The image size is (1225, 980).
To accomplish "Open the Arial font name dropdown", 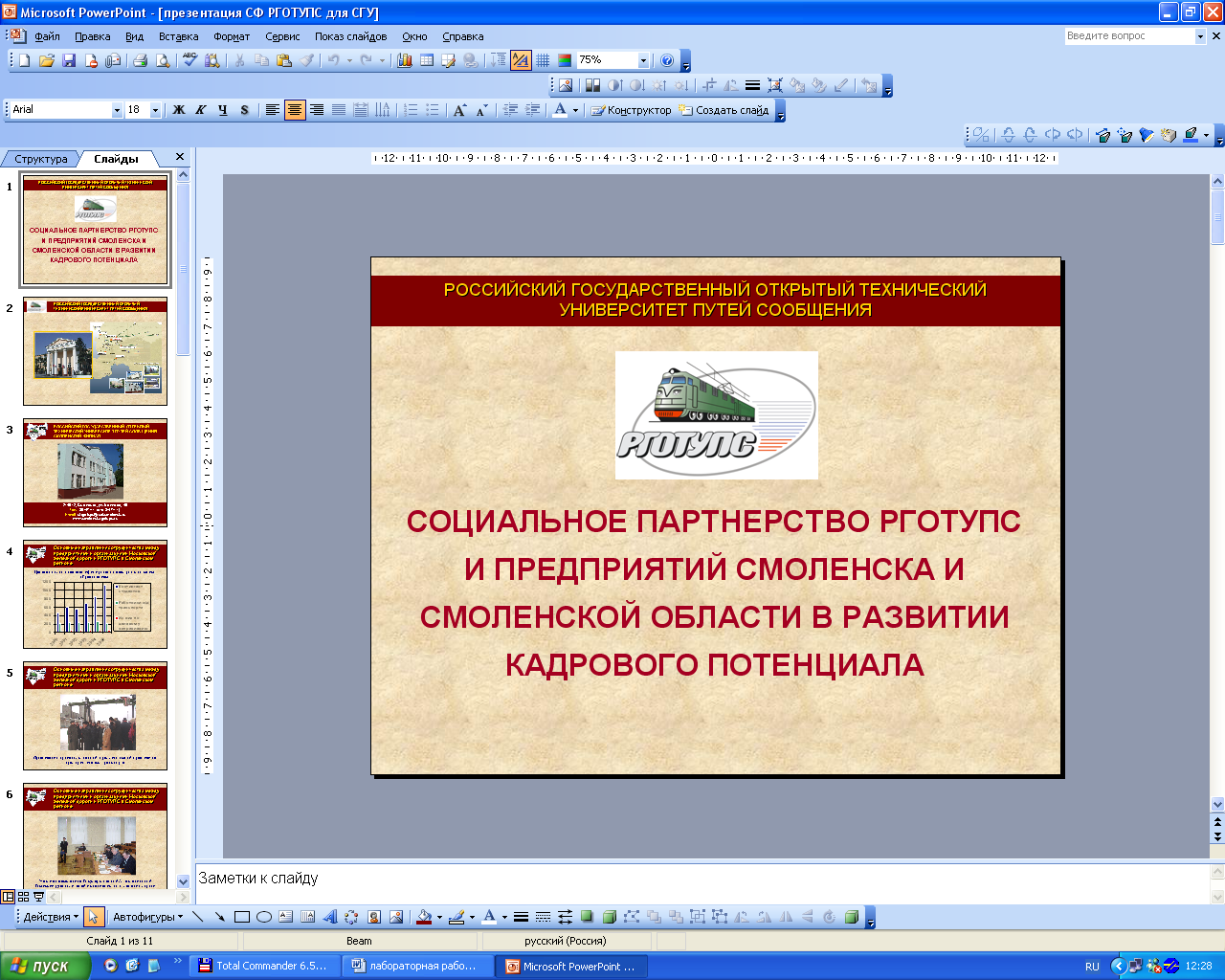I will pyautogui.click(x=118, y=110).
